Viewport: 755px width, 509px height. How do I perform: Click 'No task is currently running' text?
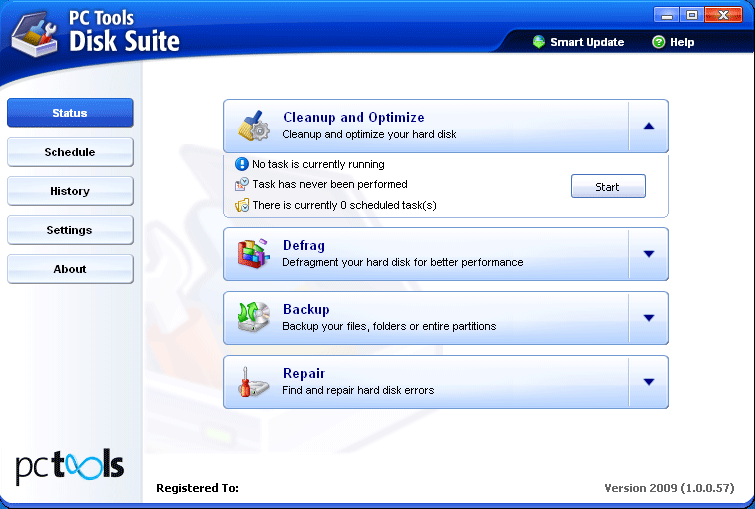tap(318, 164)
